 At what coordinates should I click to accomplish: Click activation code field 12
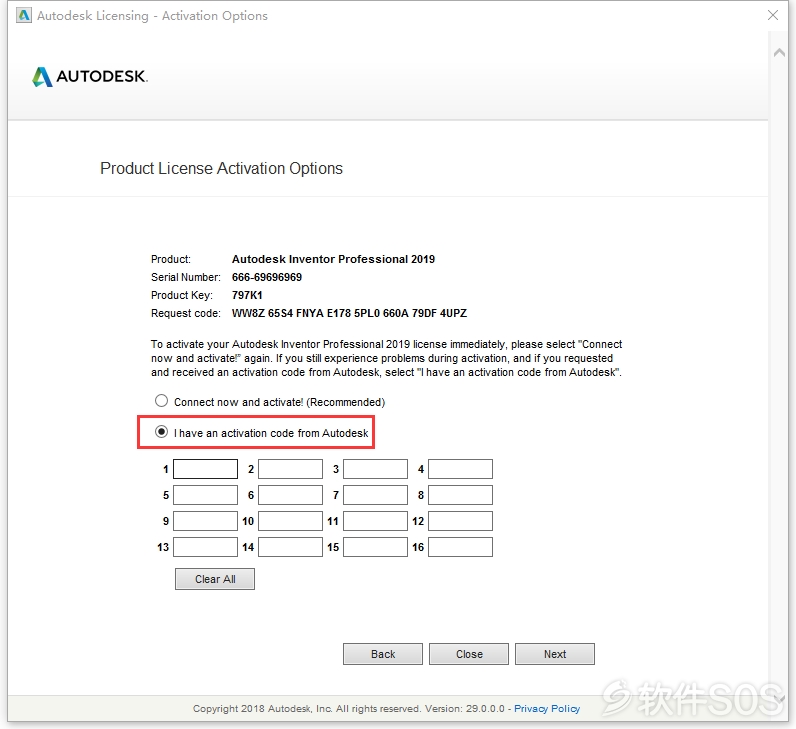click(x=460, y=521)
